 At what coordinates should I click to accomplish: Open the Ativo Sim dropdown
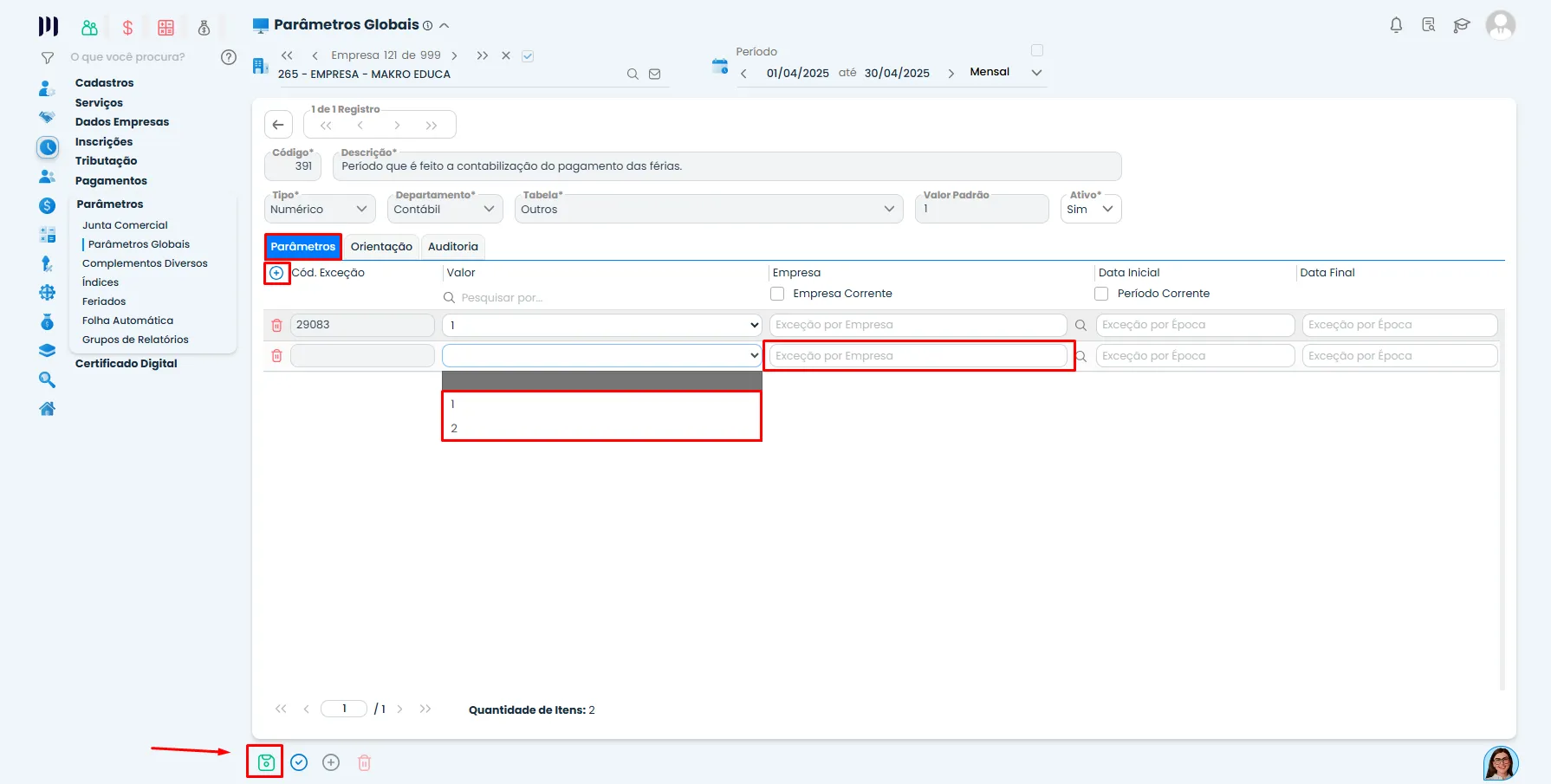[x=1091, y=209]
